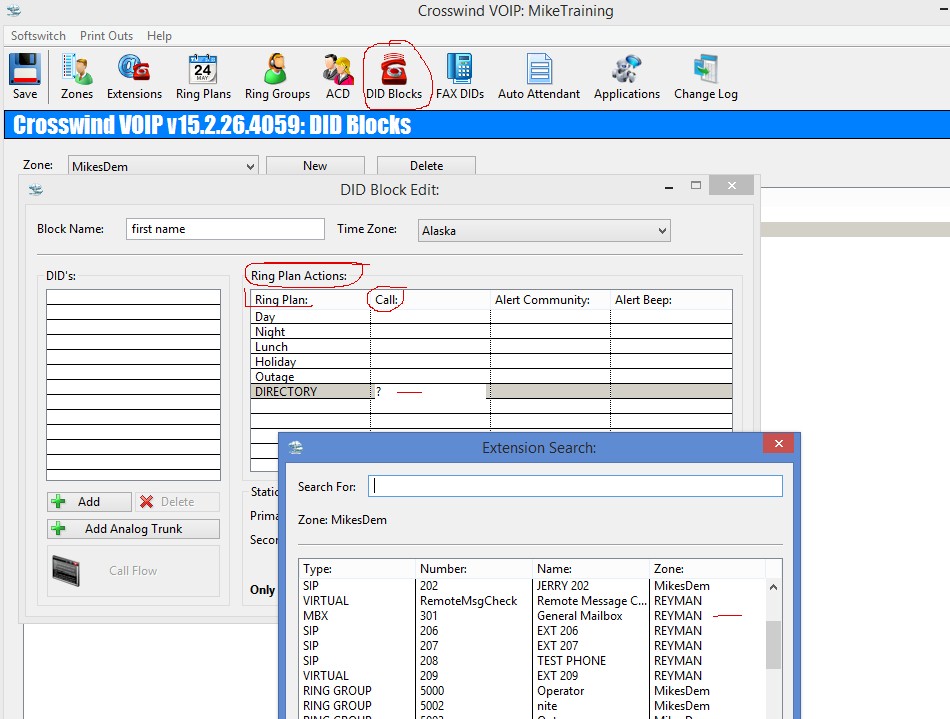The height and width of the screenshot is (719, 950).
Task: Open the FAX DIDs icon
Action: 460,76
